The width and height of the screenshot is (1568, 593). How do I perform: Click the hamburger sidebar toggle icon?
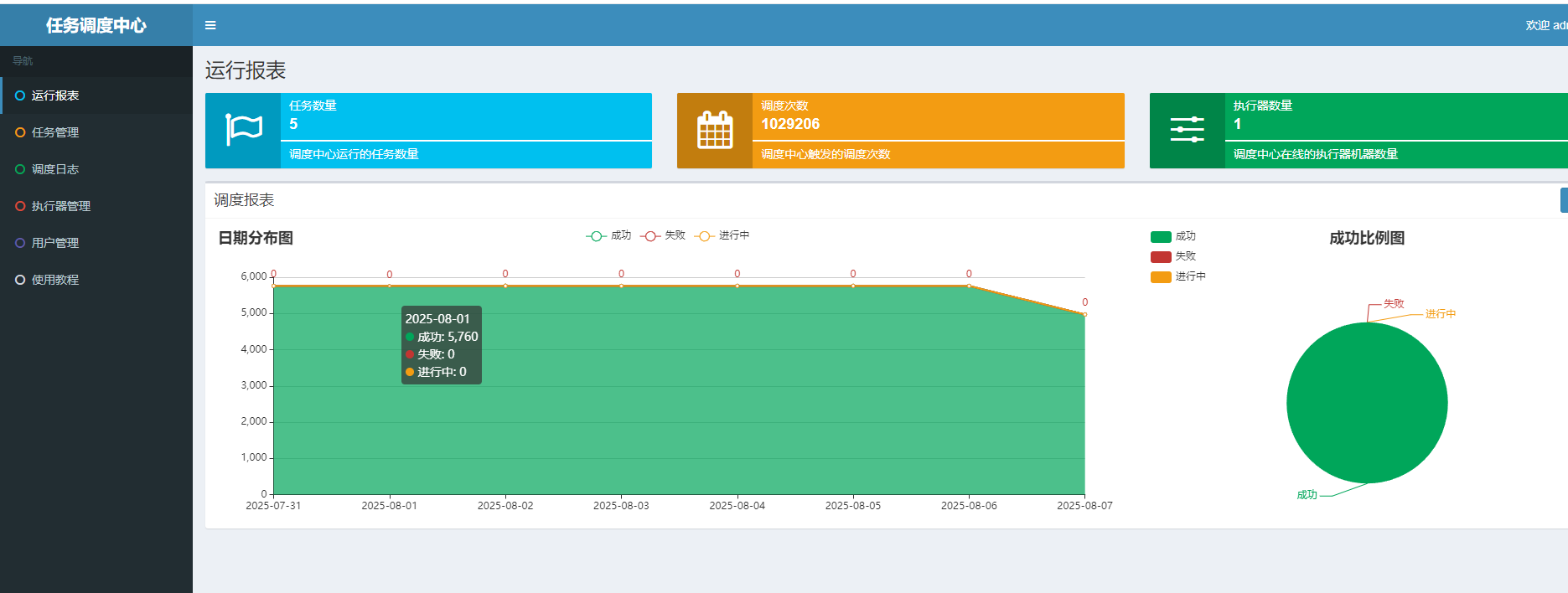pyautogui.click(x=210, y=25)
